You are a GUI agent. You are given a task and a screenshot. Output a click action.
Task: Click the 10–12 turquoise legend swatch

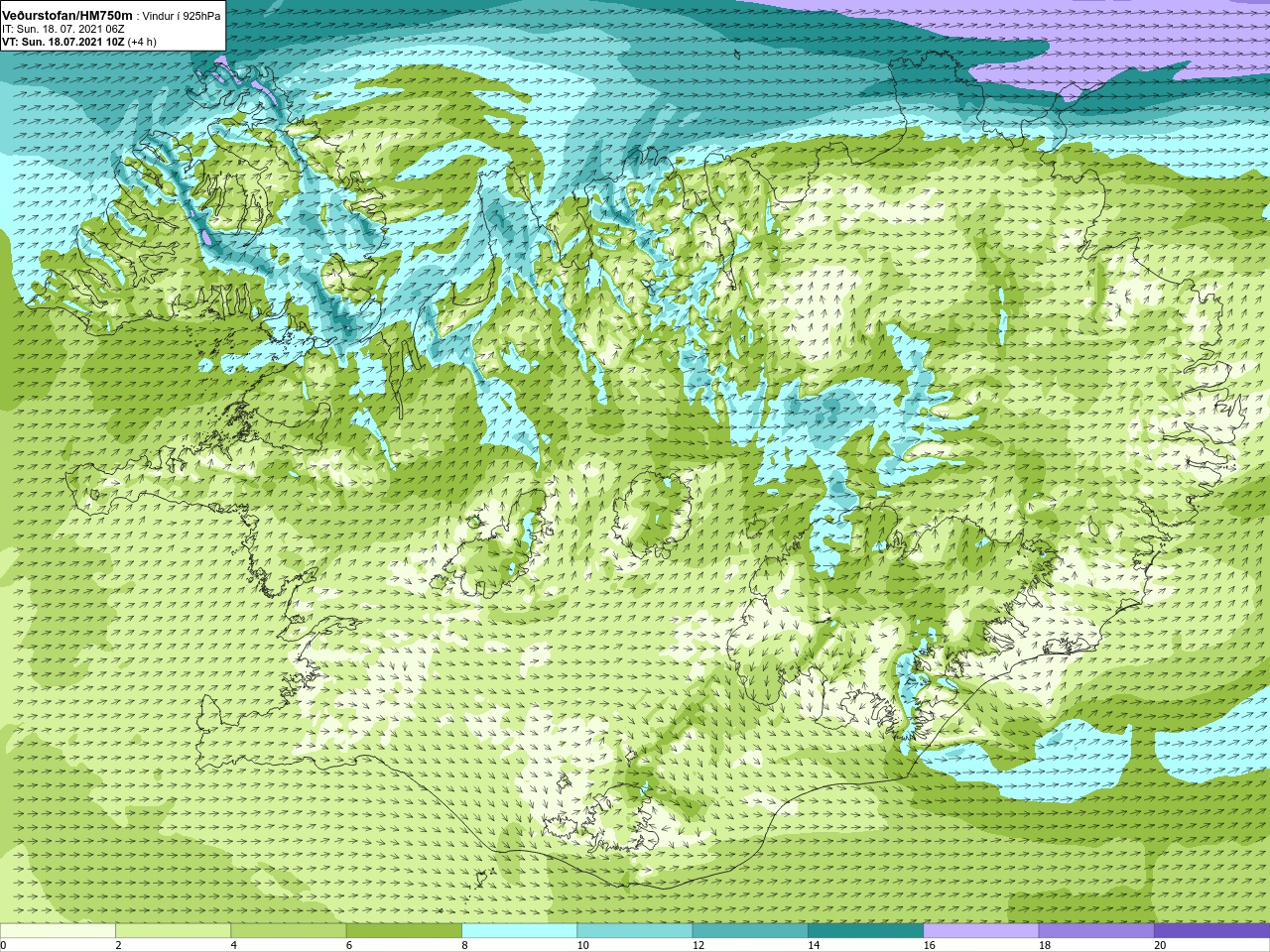635,931
